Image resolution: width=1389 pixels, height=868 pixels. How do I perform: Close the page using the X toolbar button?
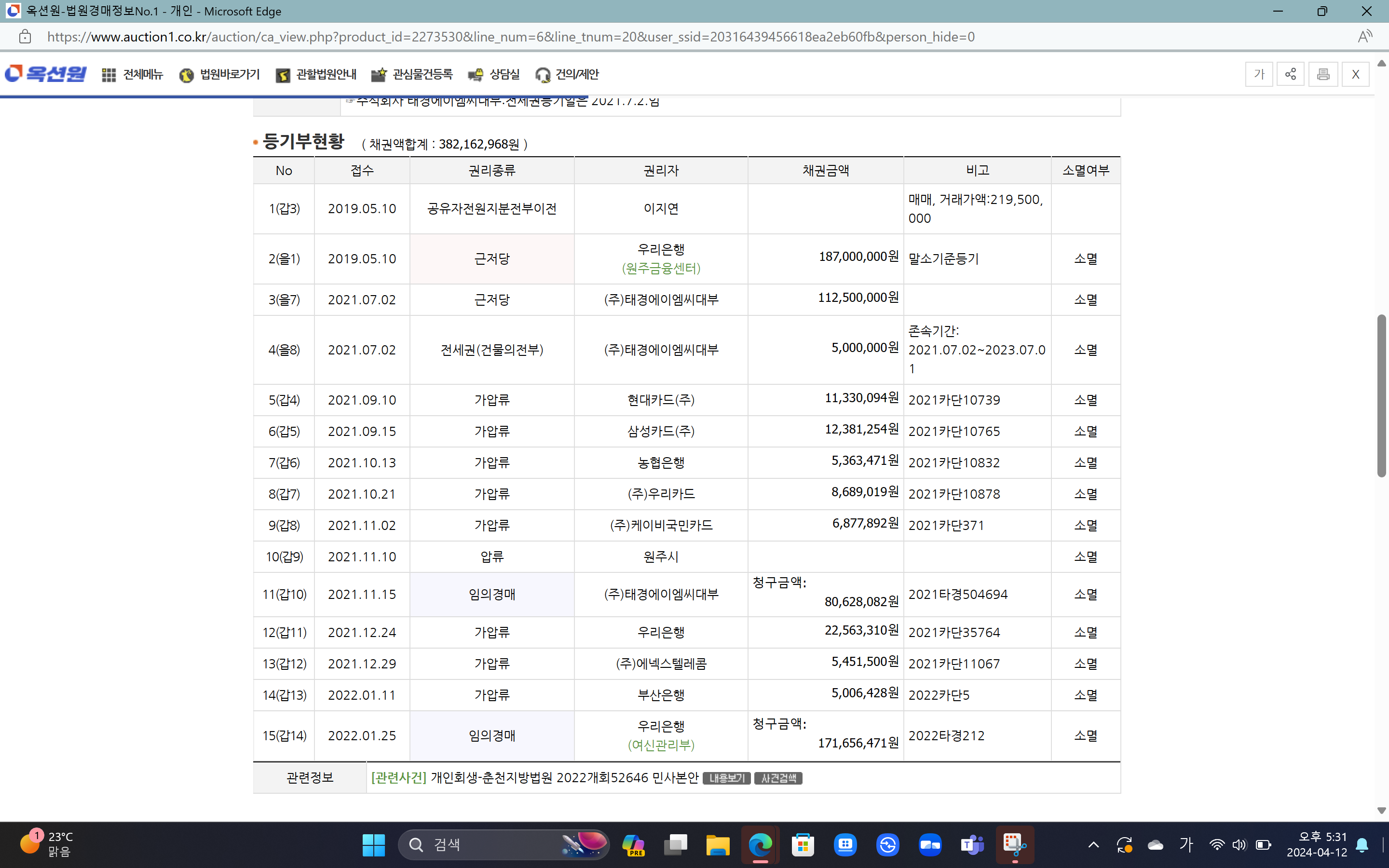pyautogui.click(x=1355, y=74)
